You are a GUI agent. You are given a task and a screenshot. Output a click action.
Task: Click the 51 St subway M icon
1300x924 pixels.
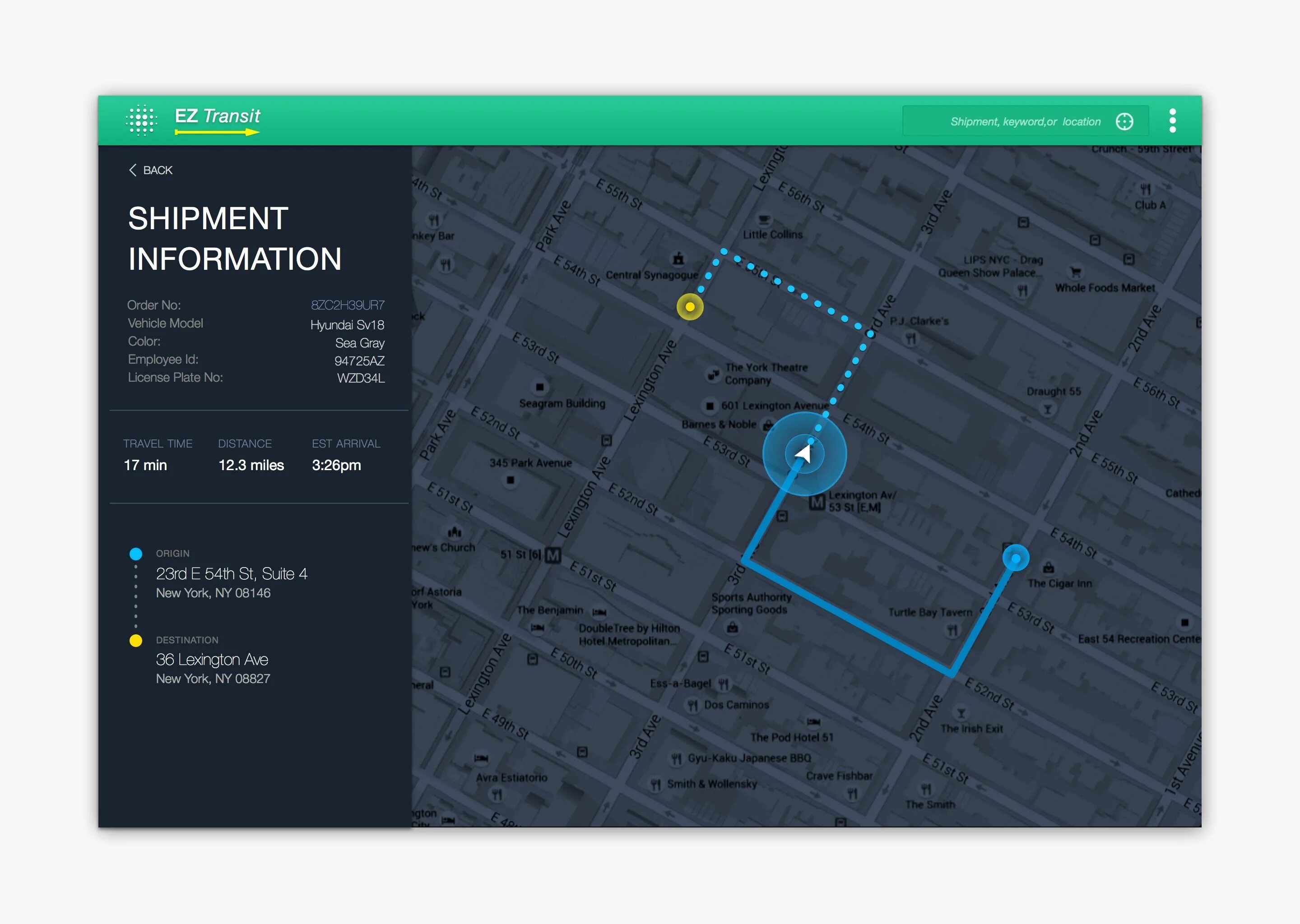[552, 555]
